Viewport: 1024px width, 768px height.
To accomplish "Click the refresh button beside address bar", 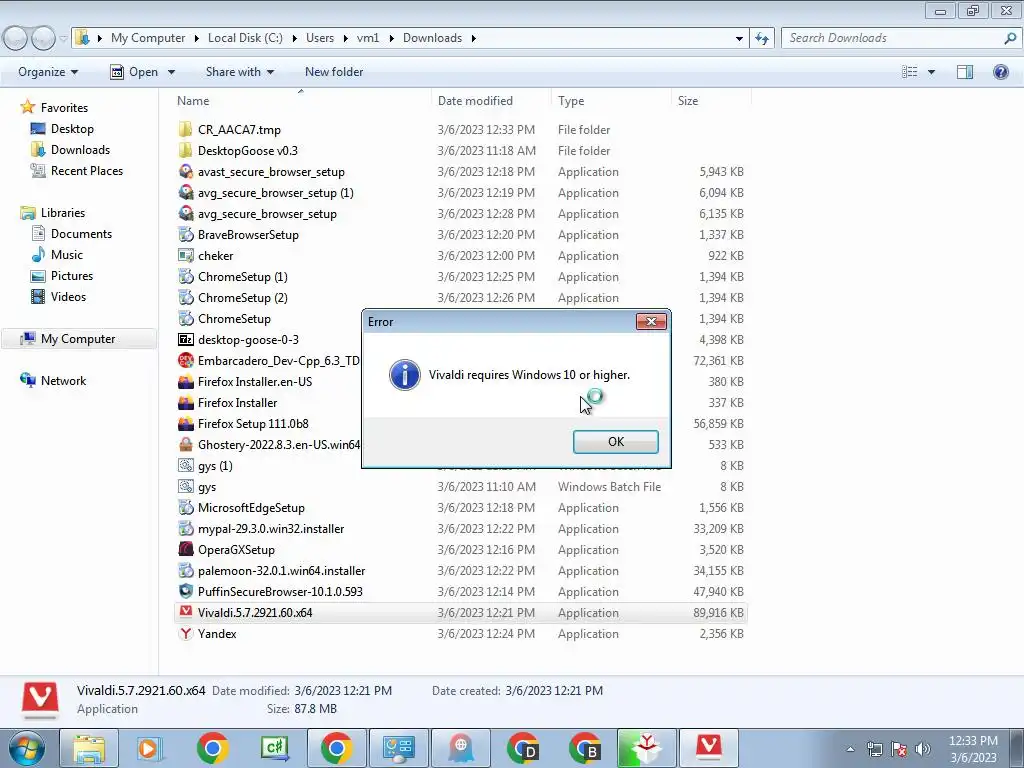I will pyautogui.click(x=761, y=38).
